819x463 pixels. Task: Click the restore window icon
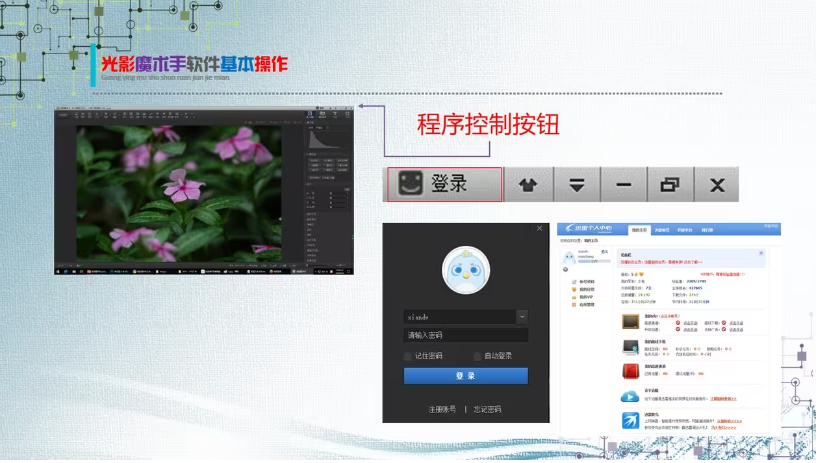pyautogui.click(x=669, y=185)
